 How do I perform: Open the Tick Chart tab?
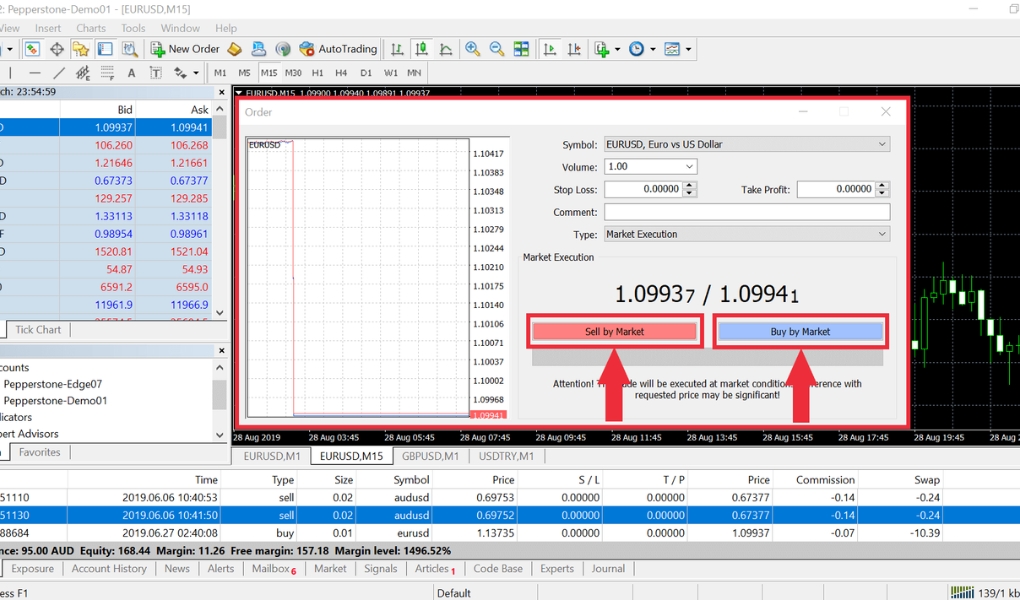[38, 330]
